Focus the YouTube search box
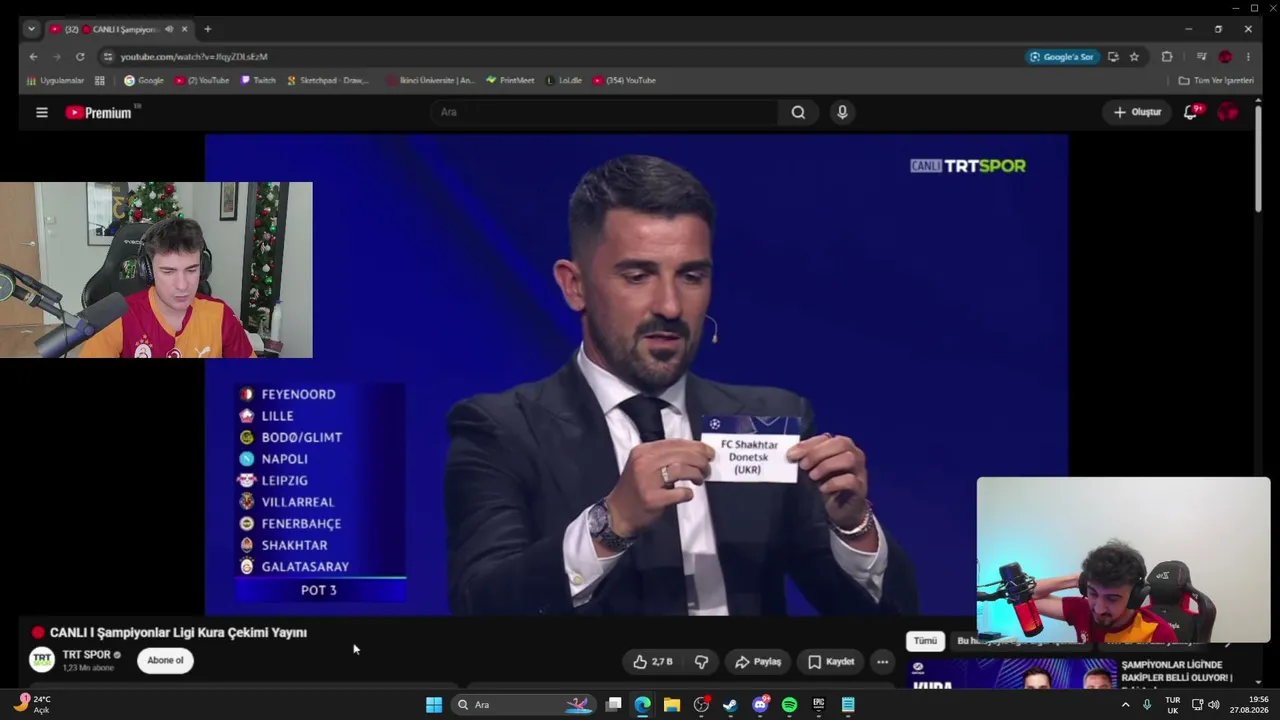Viewport: 1280px width, 720px height. click(x=605, y=113)
